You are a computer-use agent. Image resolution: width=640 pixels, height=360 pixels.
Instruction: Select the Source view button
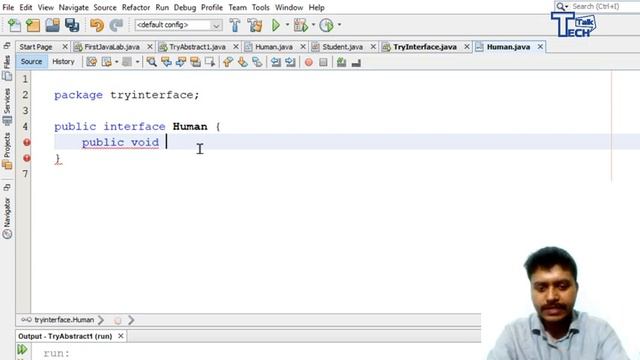pos(31,62)
